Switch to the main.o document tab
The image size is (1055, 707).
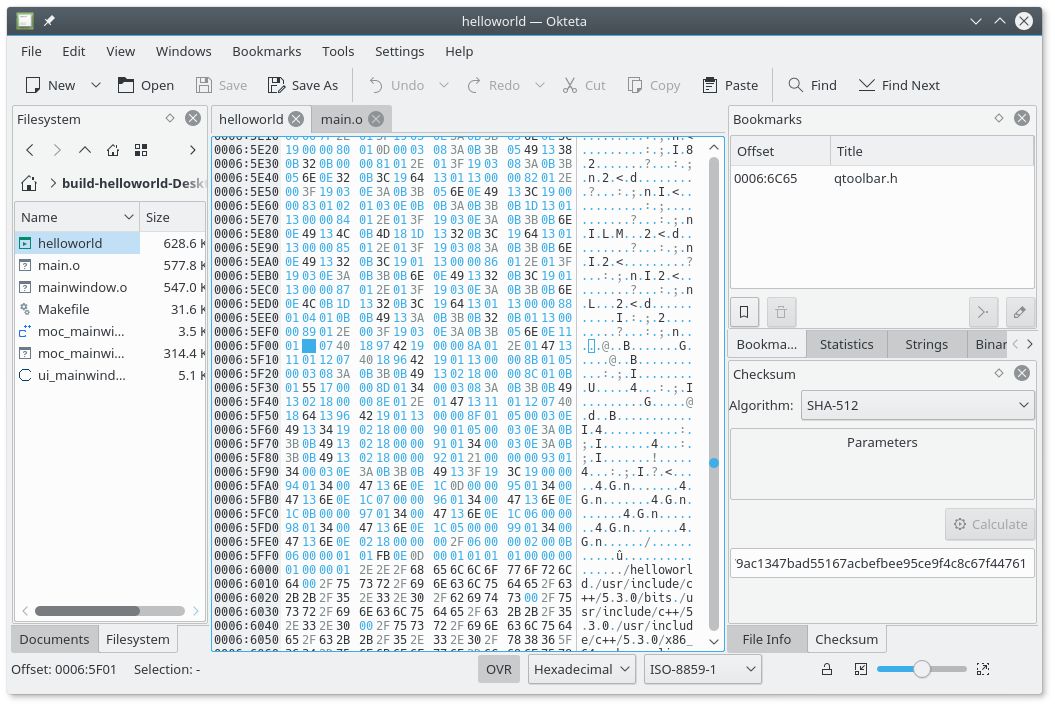341,119
